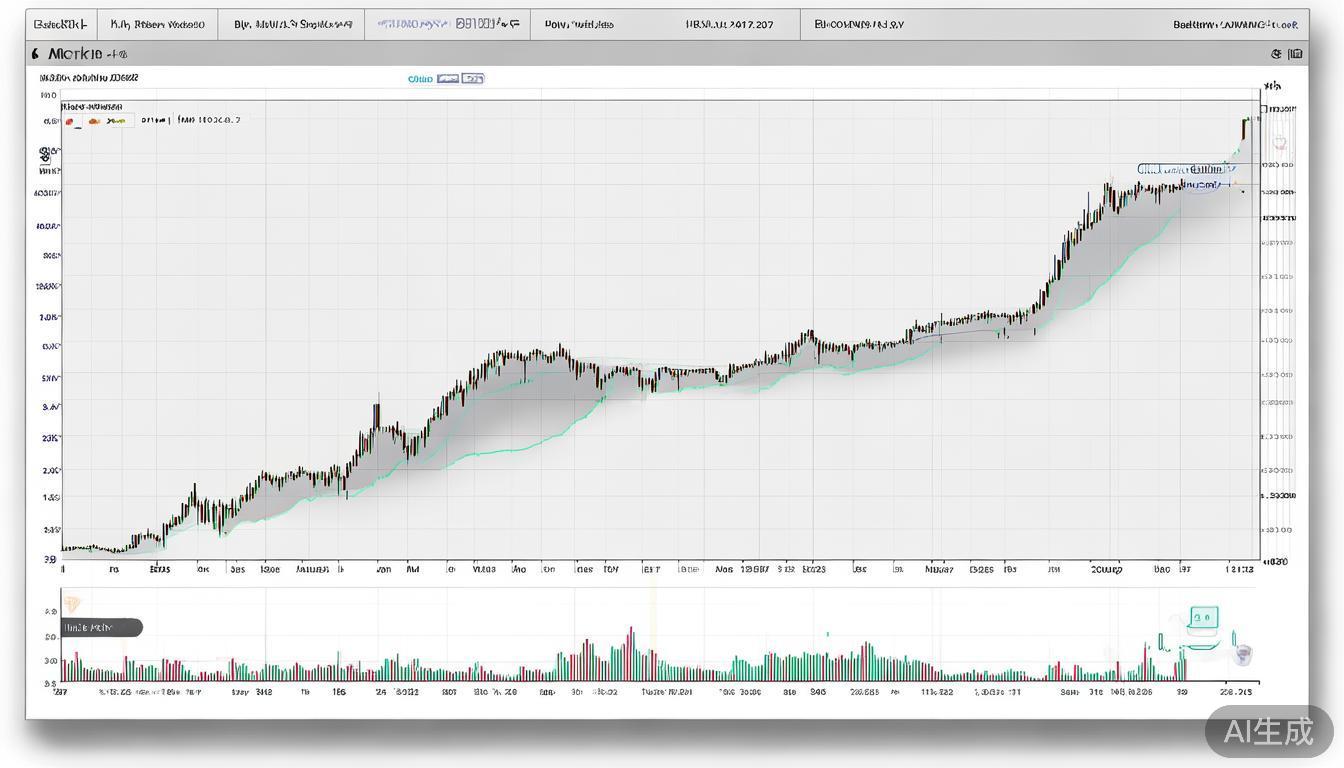Image resolution: width=1344 pixels, height=768 pixels.
Task: Click the red indicator icon in chart legend
Action: click(70, 121)
